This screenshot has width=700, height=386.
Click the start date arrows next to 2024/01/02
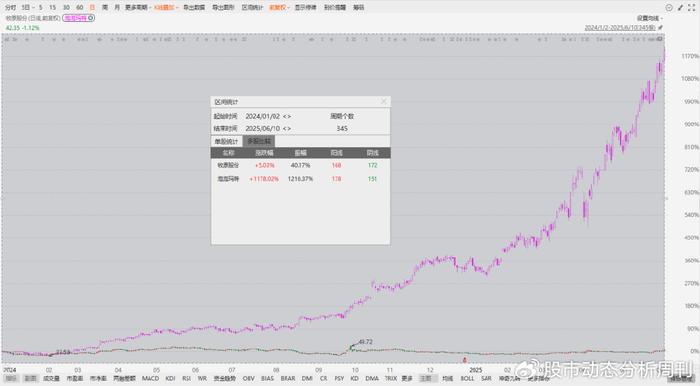pyautogui.click(x=287, y=116)
